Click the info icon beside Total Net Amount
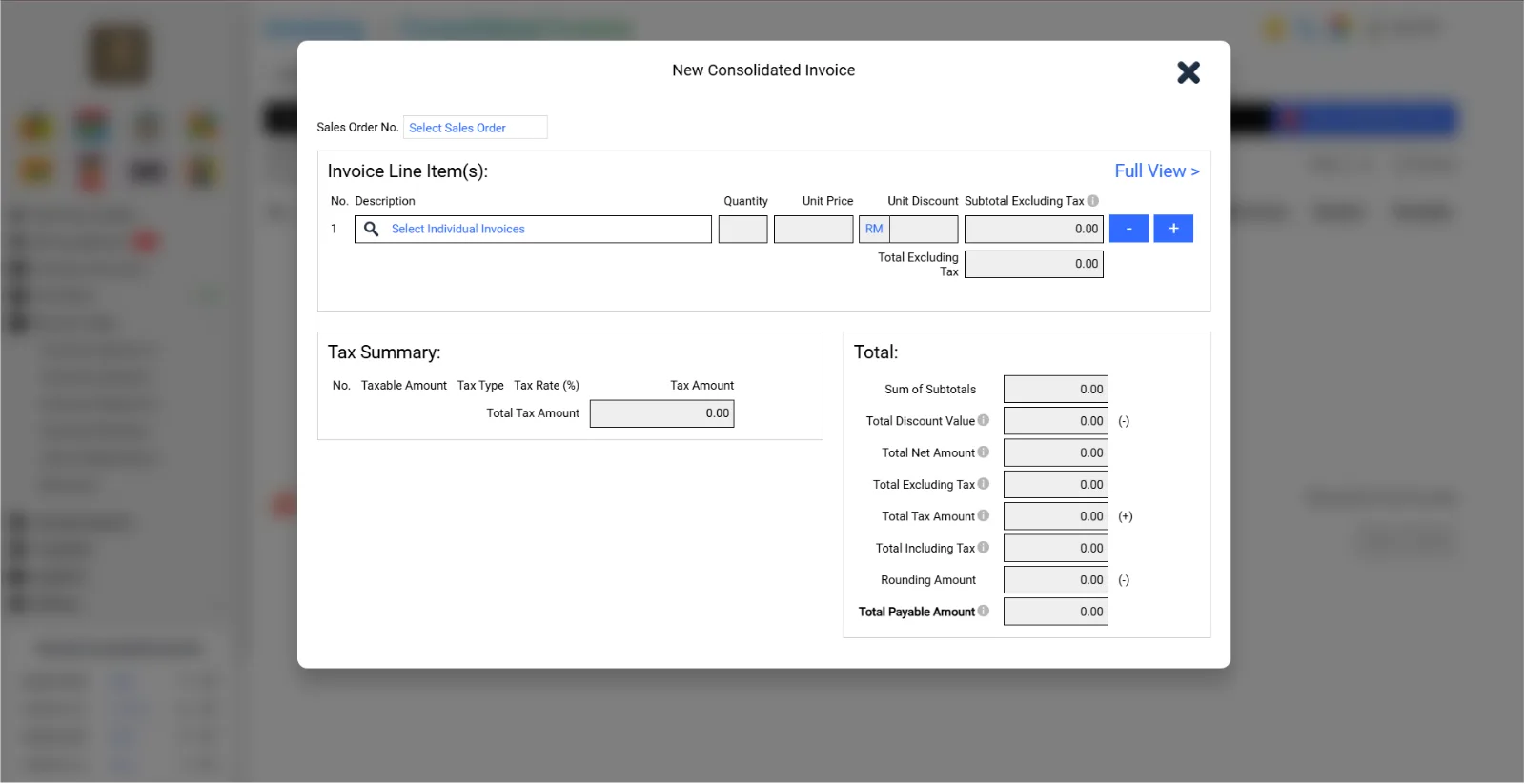This screenshot has height=784, width=1525. click(984, 452)
